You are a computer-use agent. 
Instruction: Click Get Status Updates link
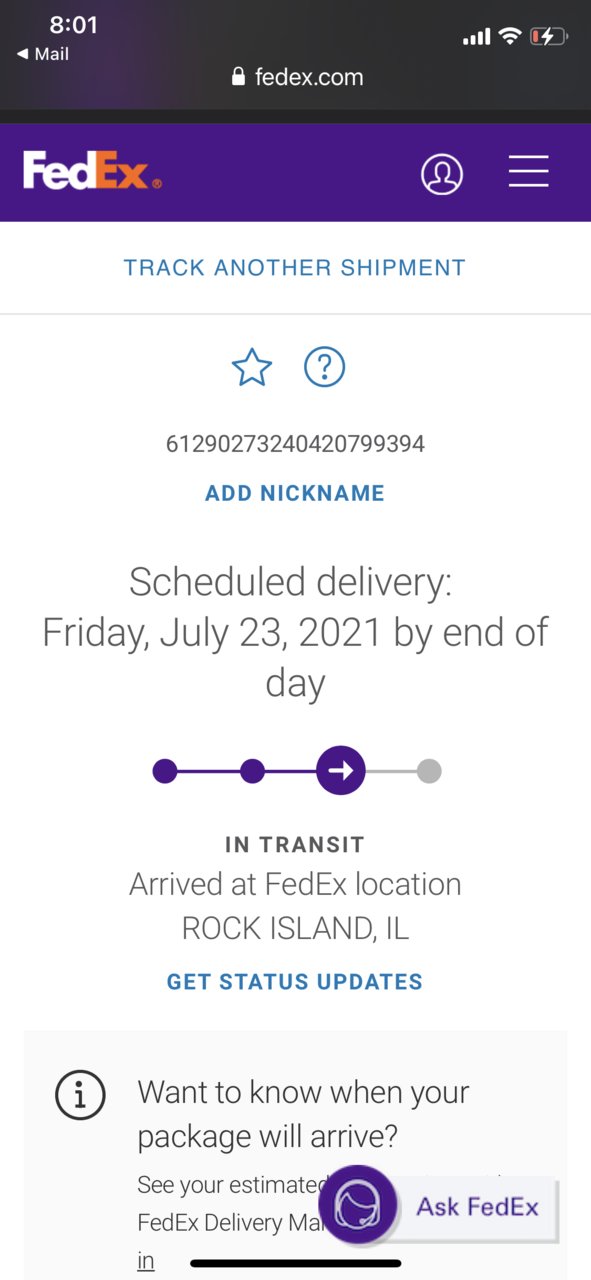coord(295,982)
